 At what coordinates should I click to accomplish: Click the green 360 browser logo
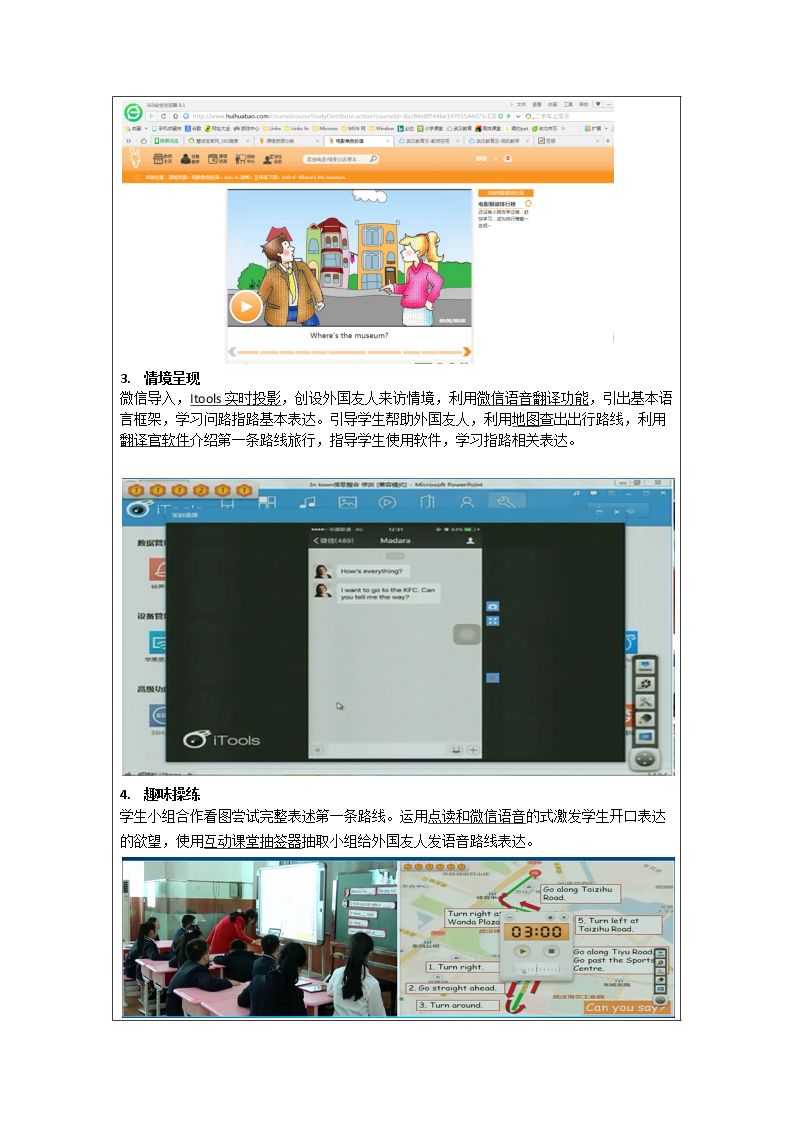133,112
